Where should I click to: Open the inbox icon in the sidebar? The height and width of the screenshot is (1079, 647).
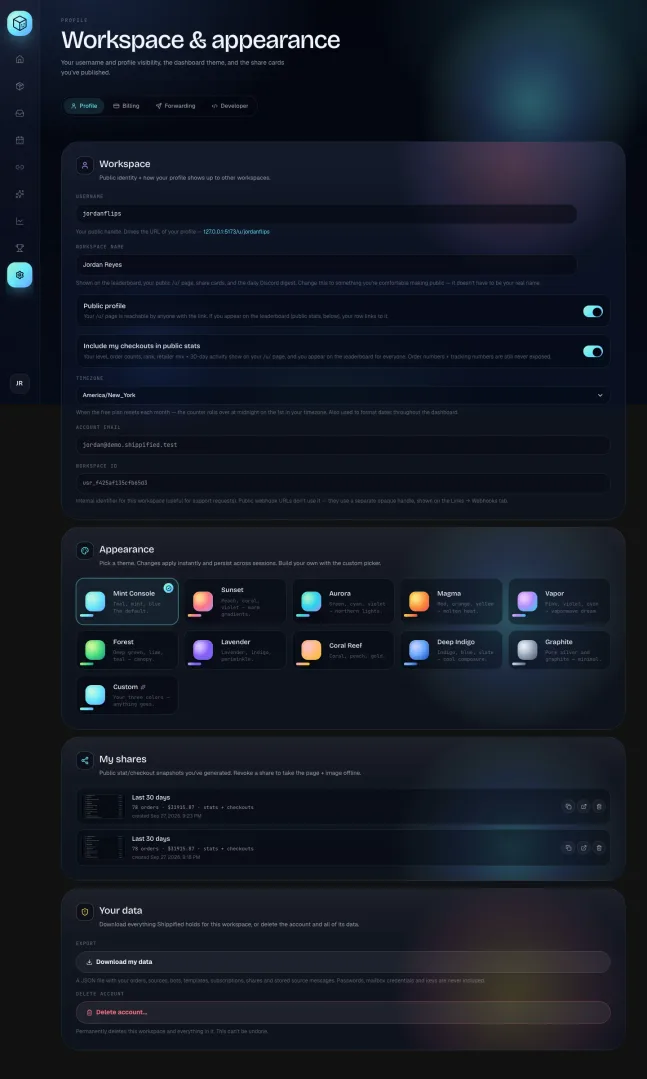(x=19, y=113)
